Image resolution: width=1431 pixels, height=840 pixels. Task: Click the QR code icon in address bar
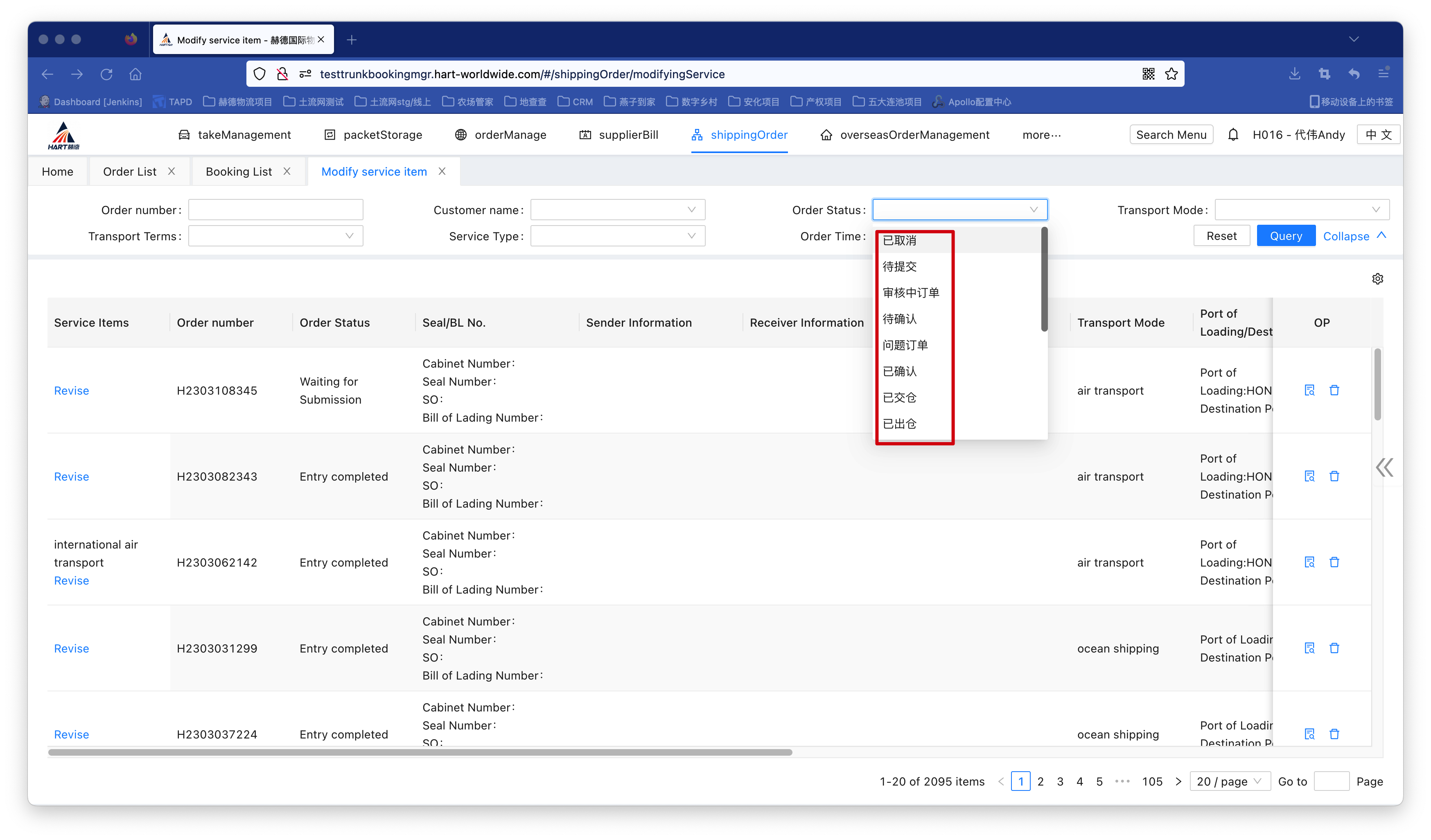pos(1148,74)
